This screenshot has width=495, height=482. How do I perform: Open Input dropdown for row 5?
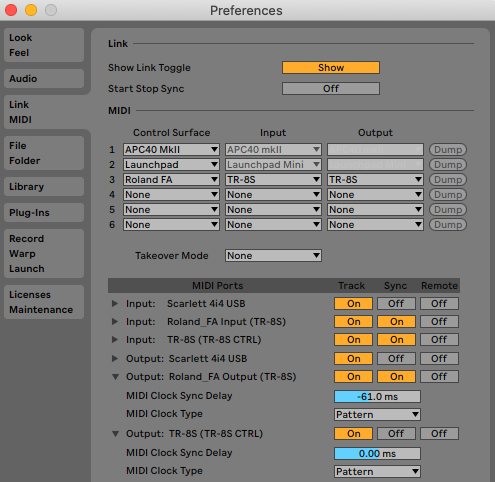(x=273, y=210)
